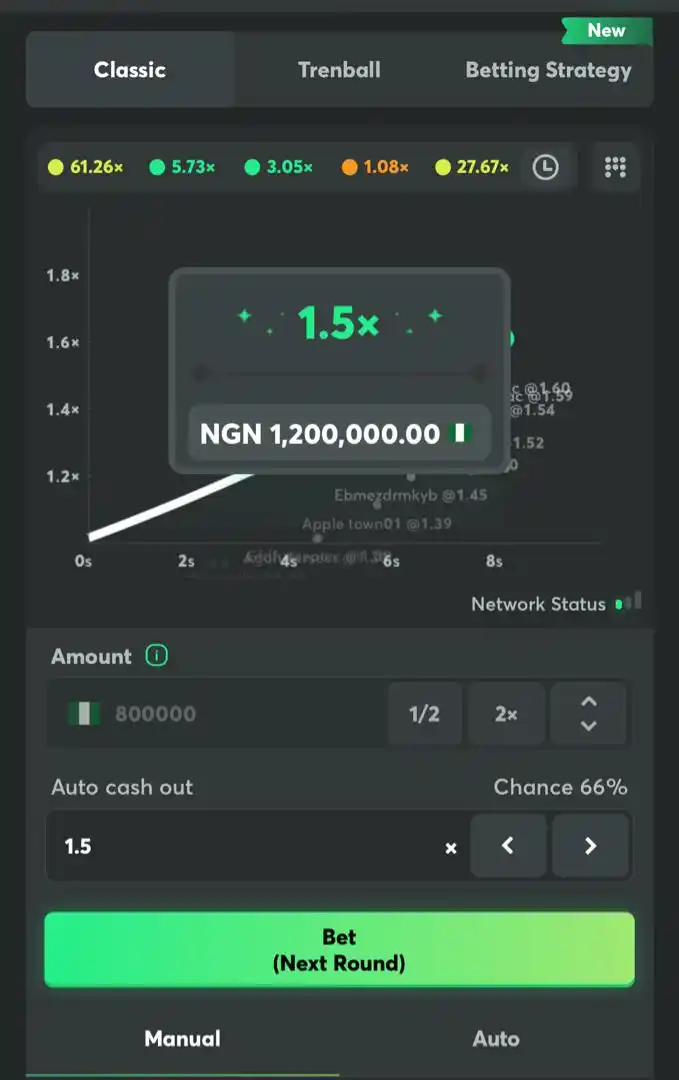This screenshot has width=679, height=1080.
Task: Switch to the Trenball tab
Action: tap(339, 70)
